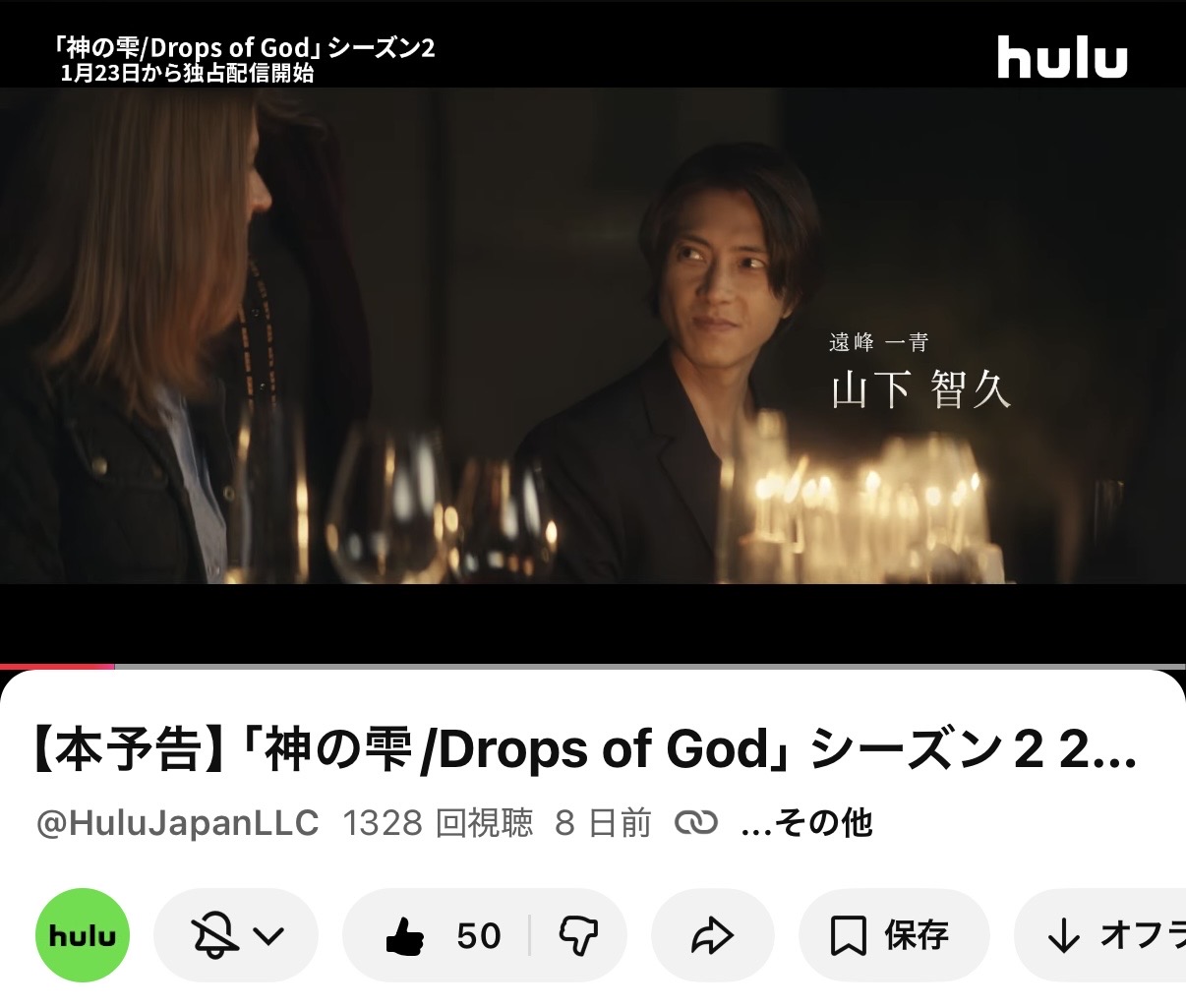Click the video overlay title text at top

pyautogui.click(x=246, y=59)
